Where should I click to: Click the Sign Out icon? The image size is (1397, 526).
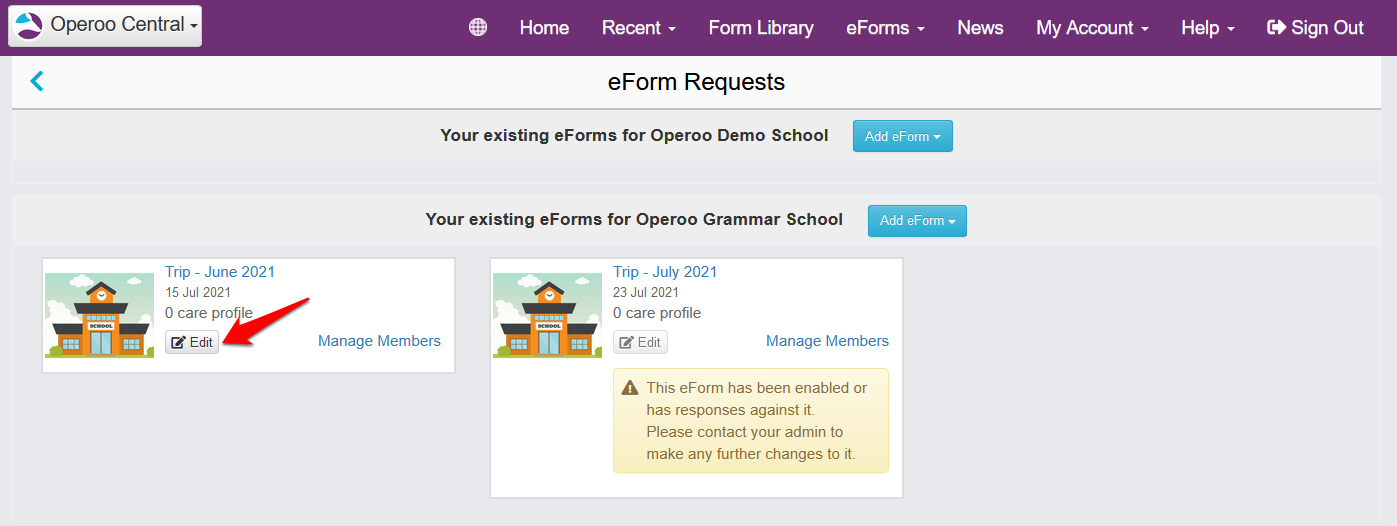point(1276,28)
